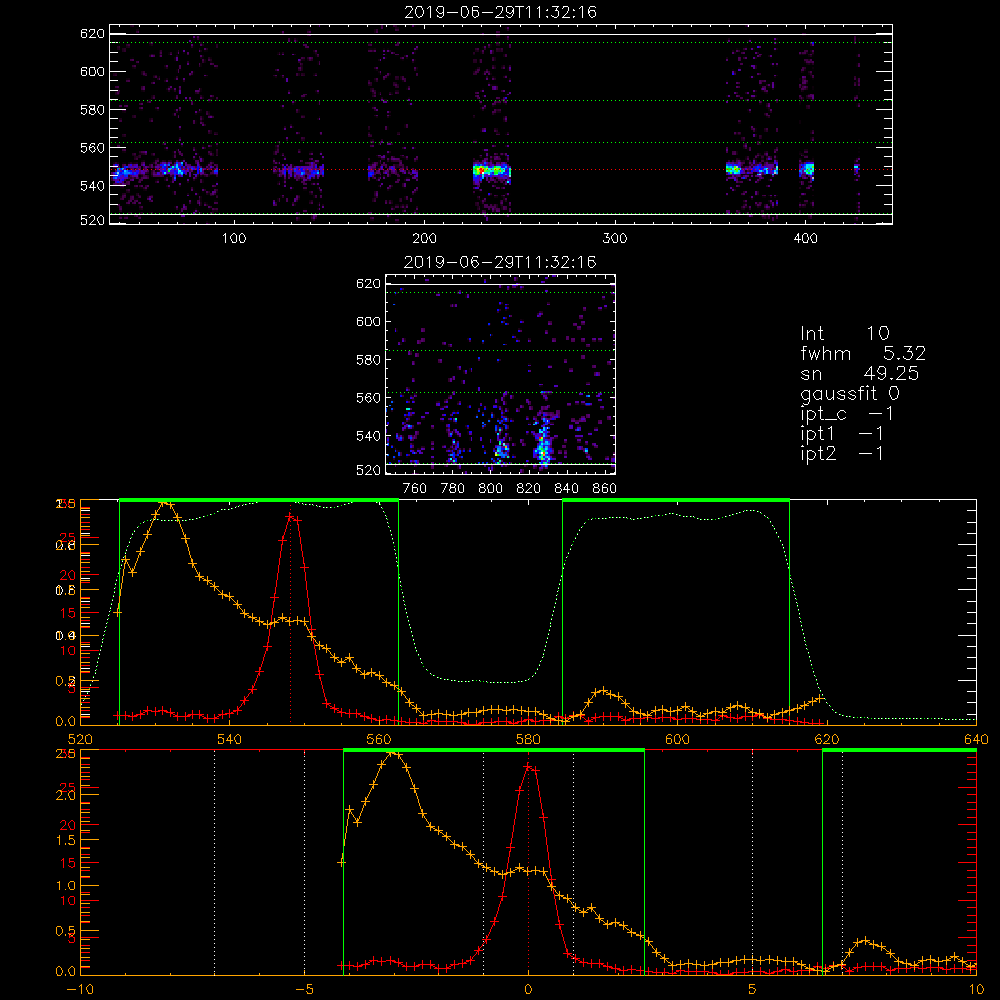This screenshot has width=1000, height=1000.
Task: Click x-axis label 640 on third plot
Action: [976, 740]
